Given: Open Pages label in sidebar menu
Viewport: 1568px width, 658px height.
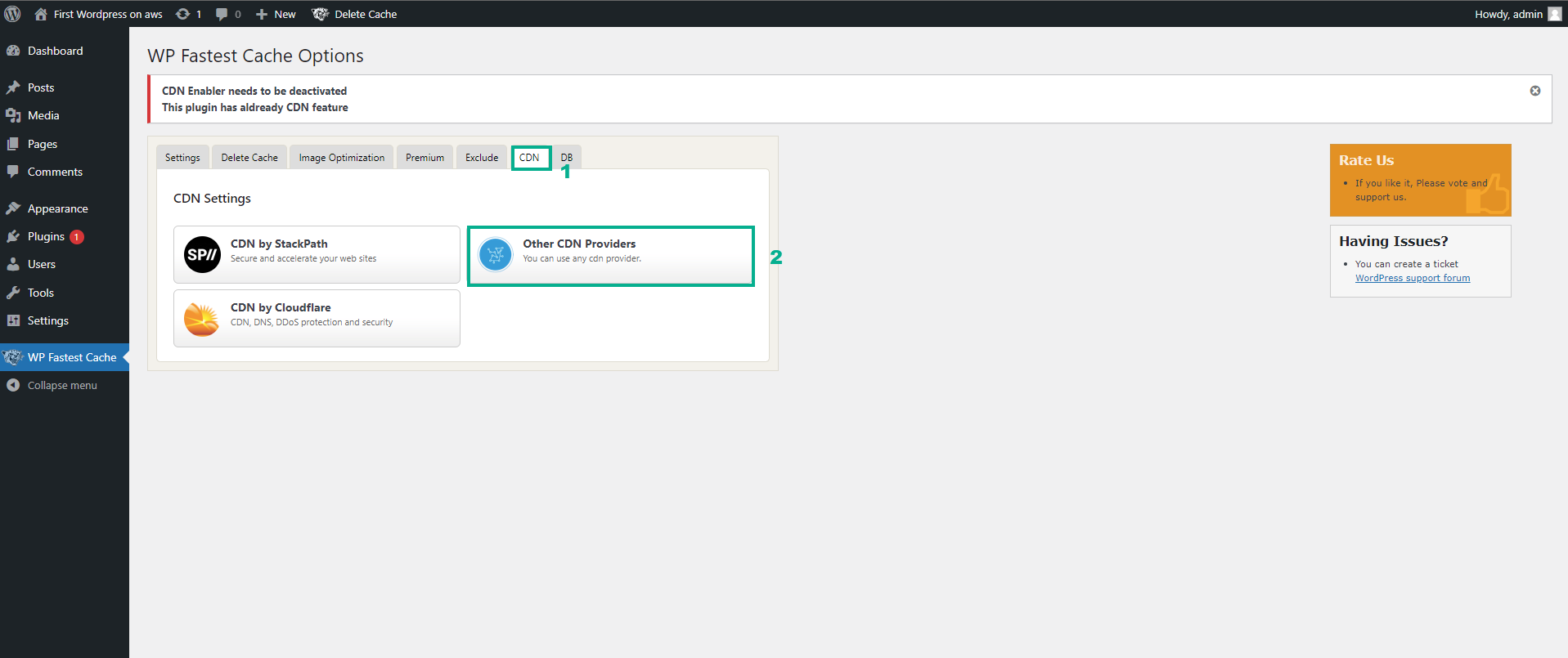Looking at the screenshot, I should pyautogui.click(x=43, y=144).
